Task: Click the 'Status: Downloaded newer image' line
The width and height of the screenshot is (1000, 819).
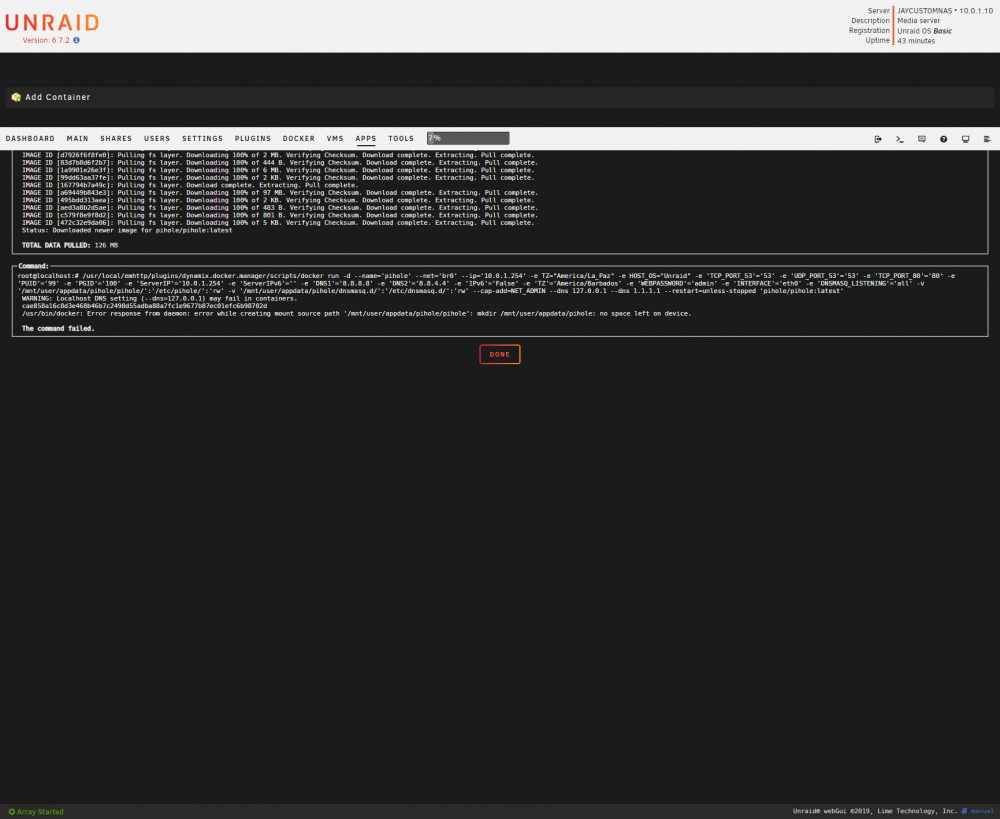Action: tap(127, 230)
